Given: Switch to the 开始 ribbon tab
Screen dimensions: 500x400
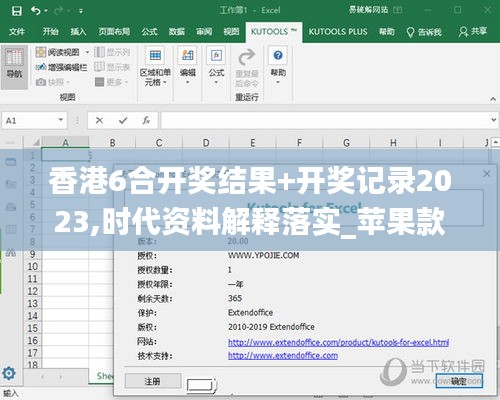Looking at the screenshot, I should point(50,32).
